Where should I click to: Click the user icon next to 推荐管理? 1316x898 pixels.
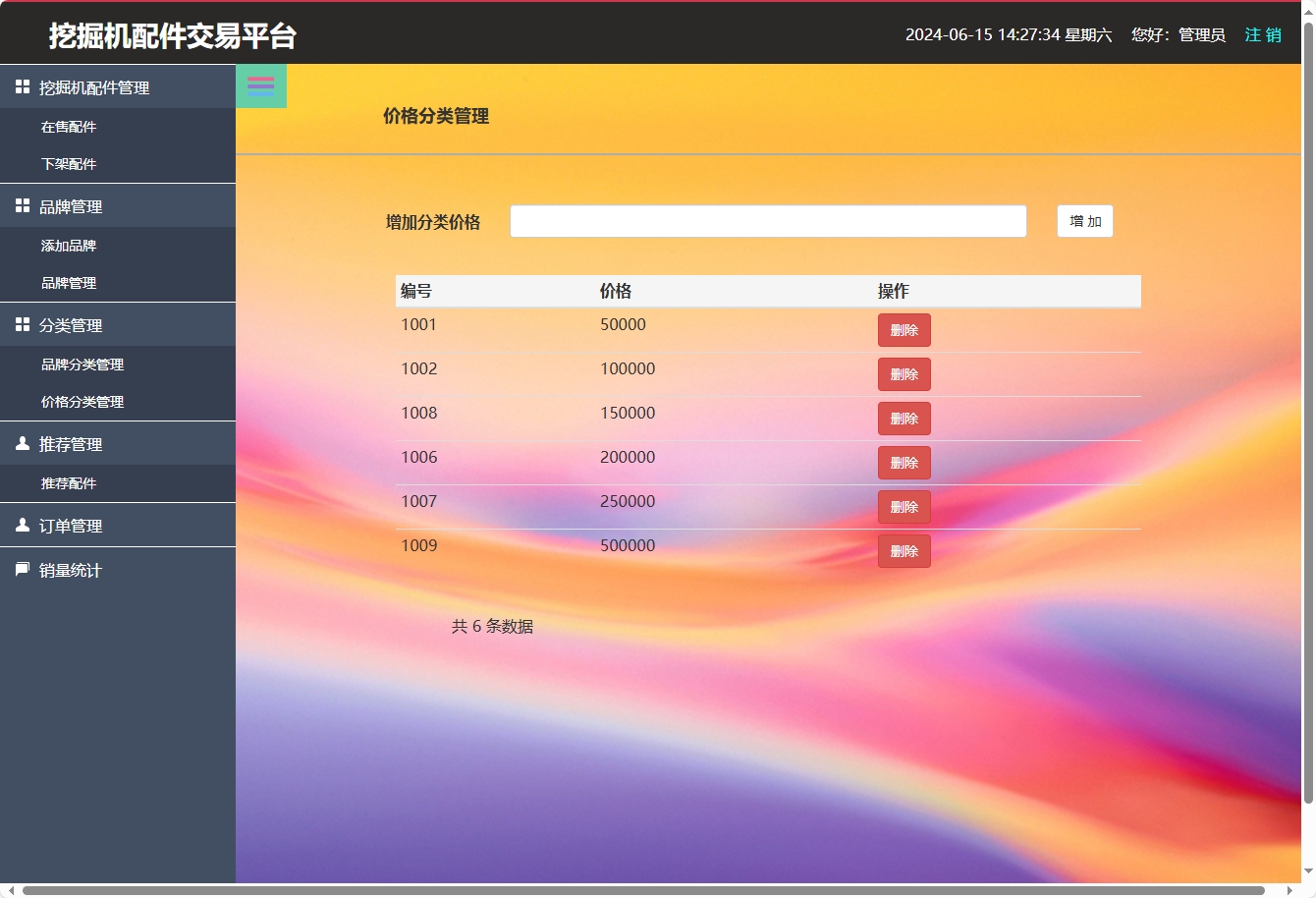click(22, 443)
